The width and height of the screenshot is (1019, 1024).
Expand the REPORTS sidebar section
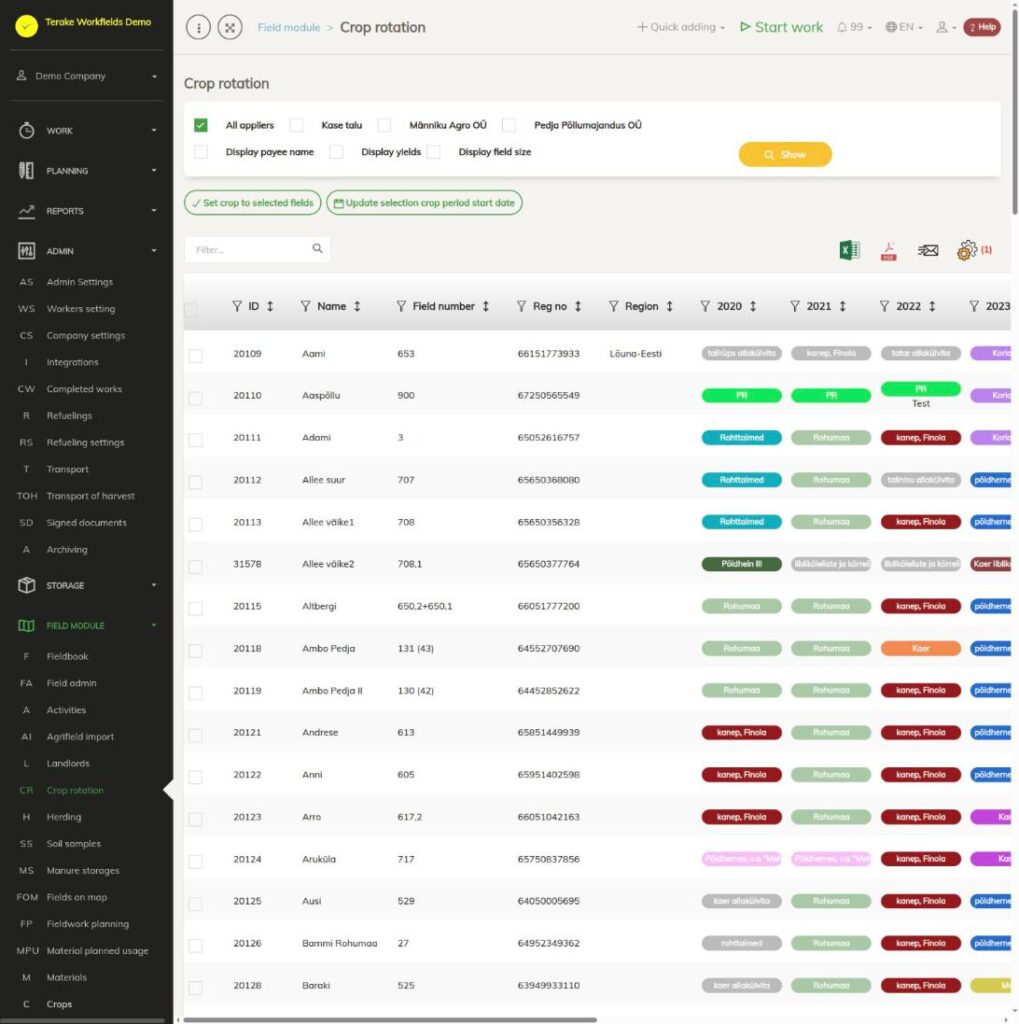(87, 211)
